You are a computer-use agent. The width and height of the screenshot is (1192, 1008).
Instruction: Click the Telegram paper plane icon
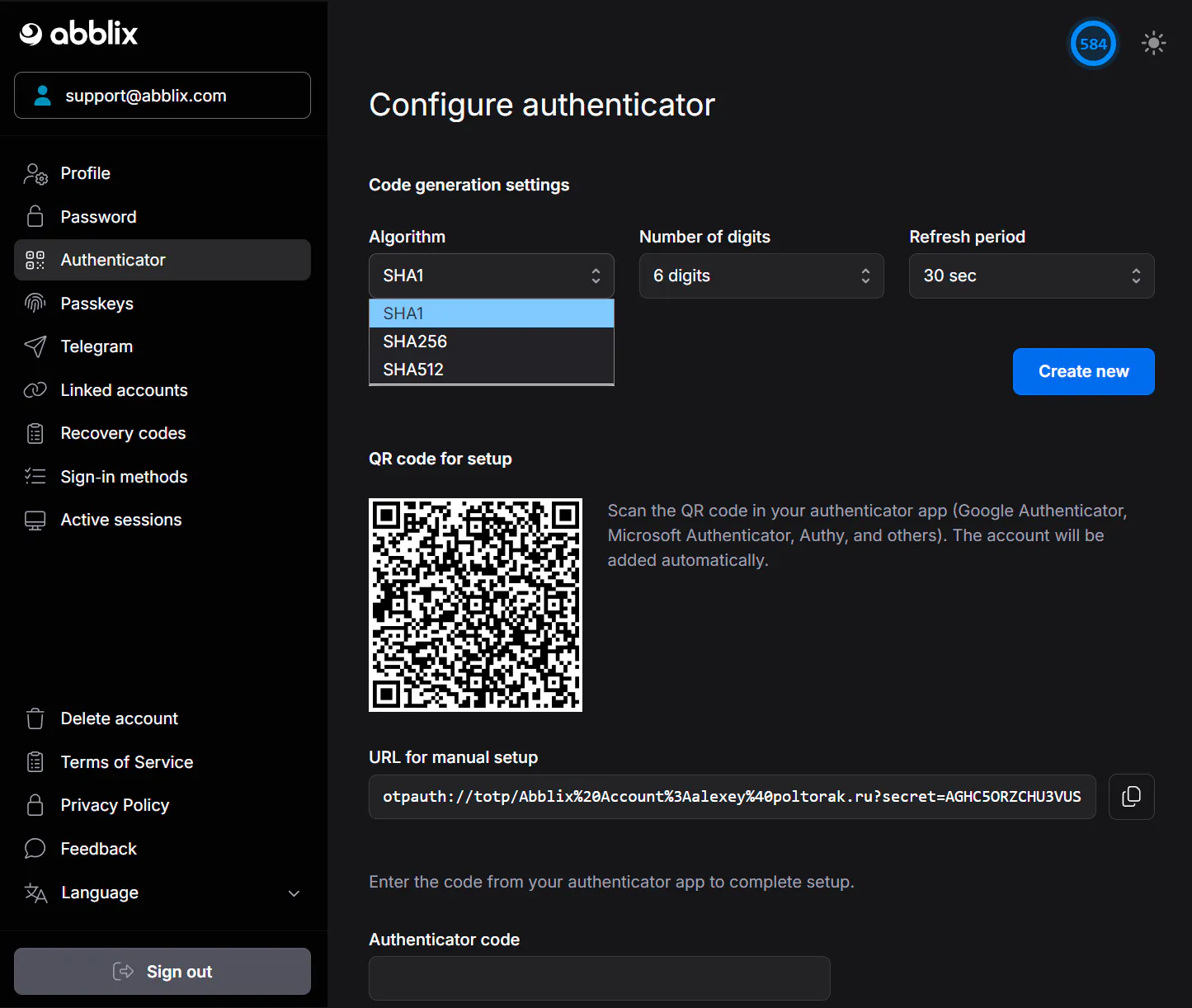point(35,346)
